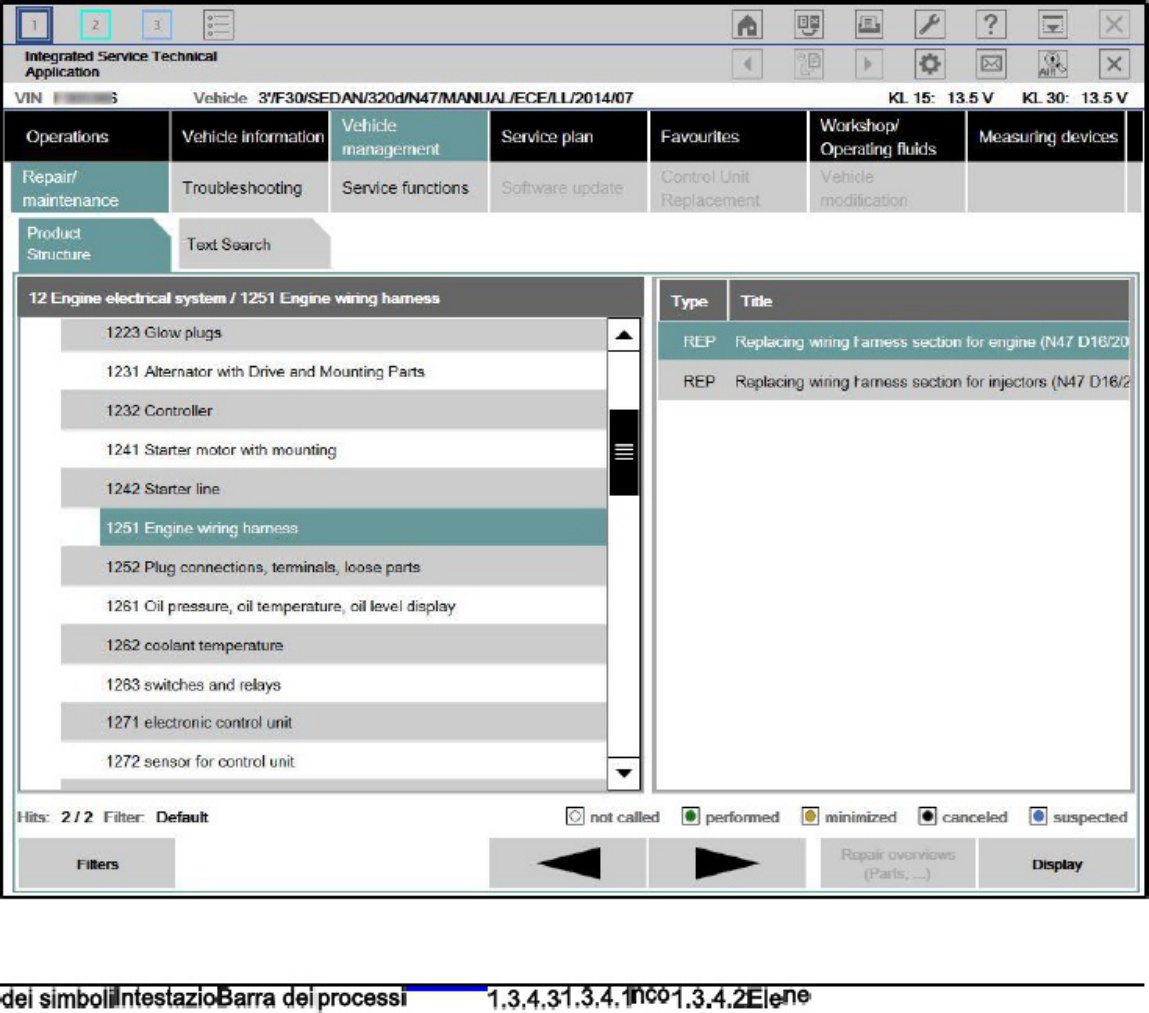Select 1251 Engine wiring harness
Screen dimensions: 1149x1013
tap(353, 528)
